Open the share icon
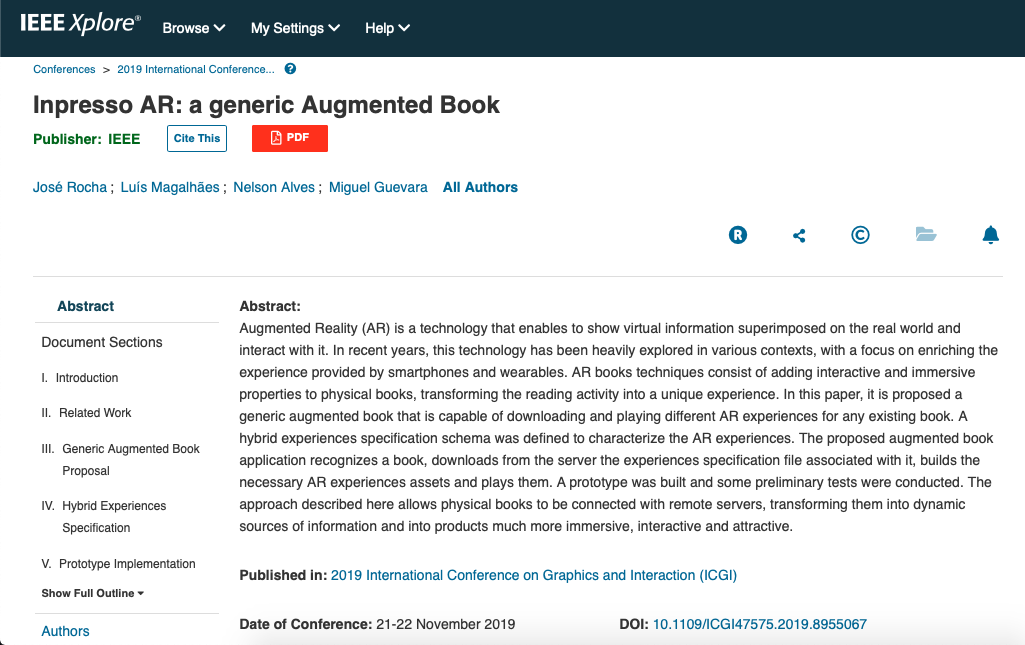The image size is (1025, 645). coord(799,235)
